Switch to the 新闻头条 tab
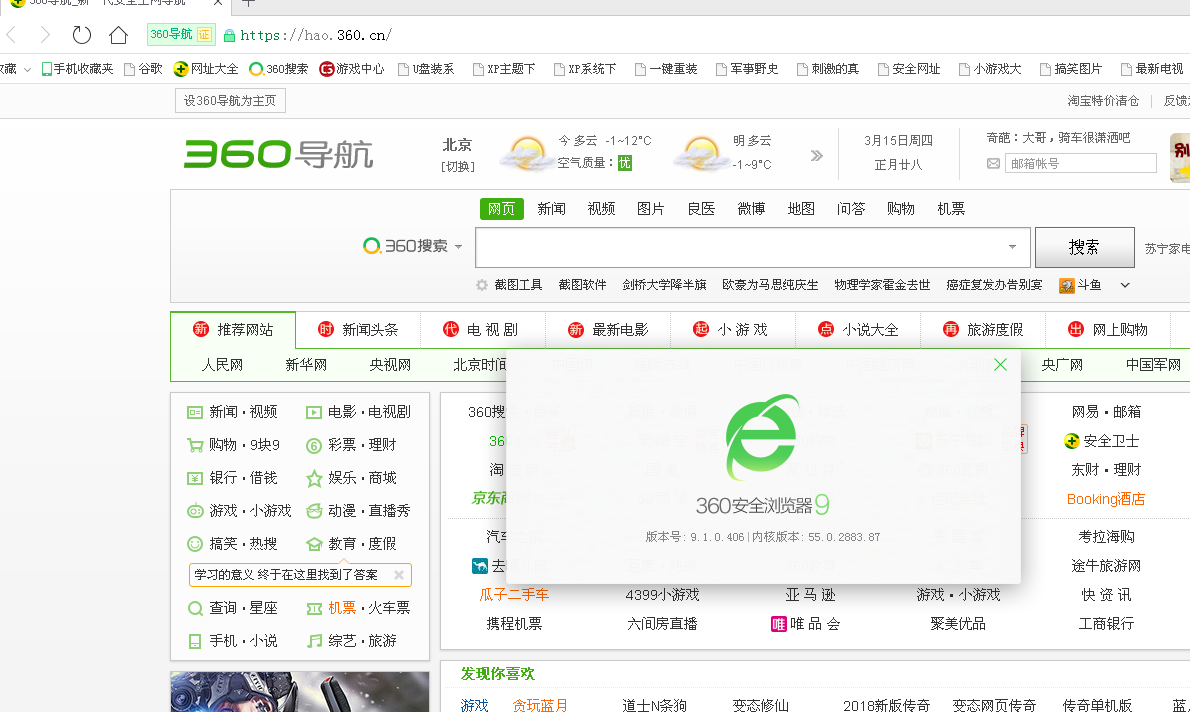The height and width of the screenshot is (712, 1190). pos(358,330)
